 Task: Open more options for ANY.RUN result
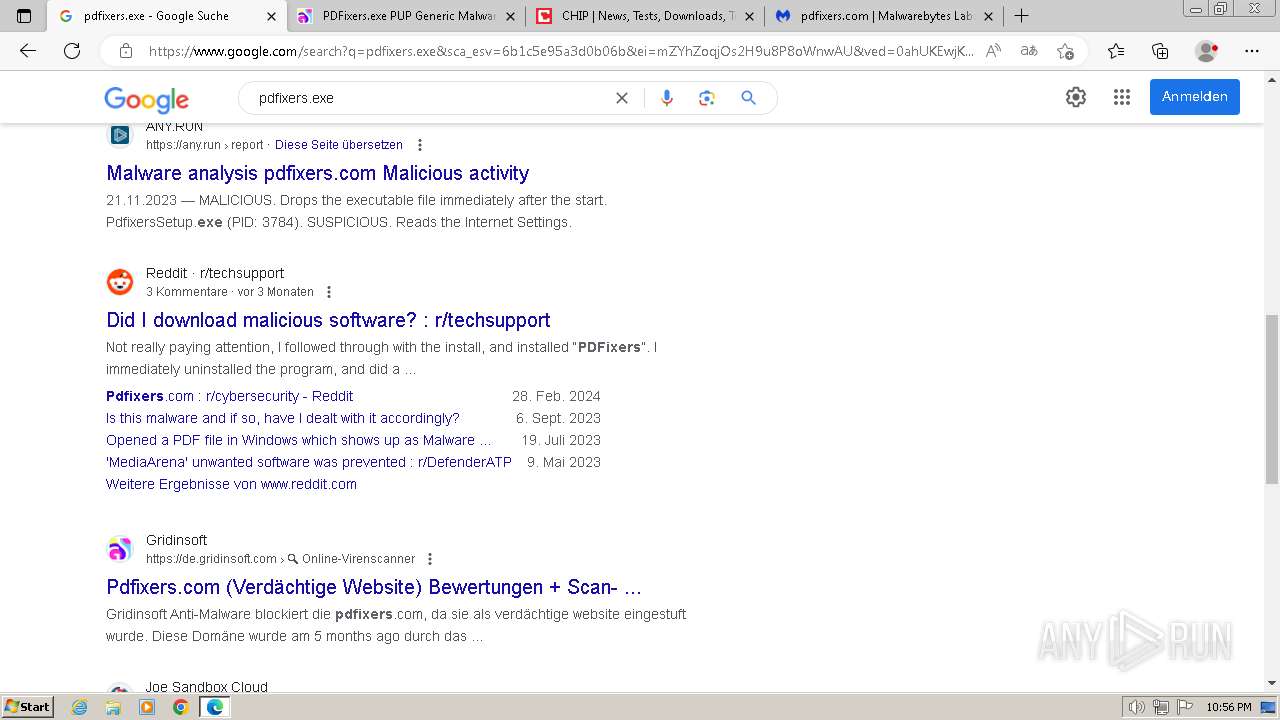tap(420, 145)
